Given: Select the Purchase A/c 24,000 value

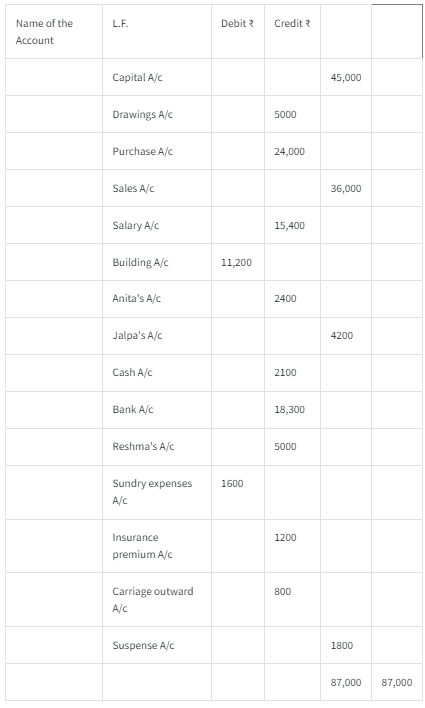Looking at the screenshot, I should point(289,152).
